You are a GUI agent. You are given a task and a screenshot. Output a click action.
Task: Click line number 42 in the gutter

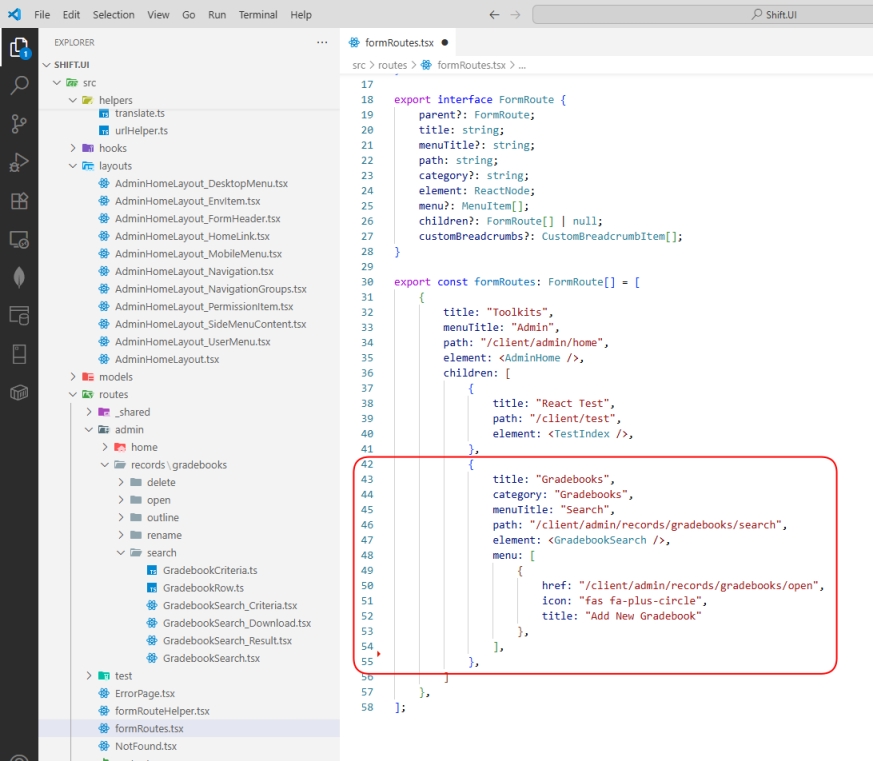[367, 464]
